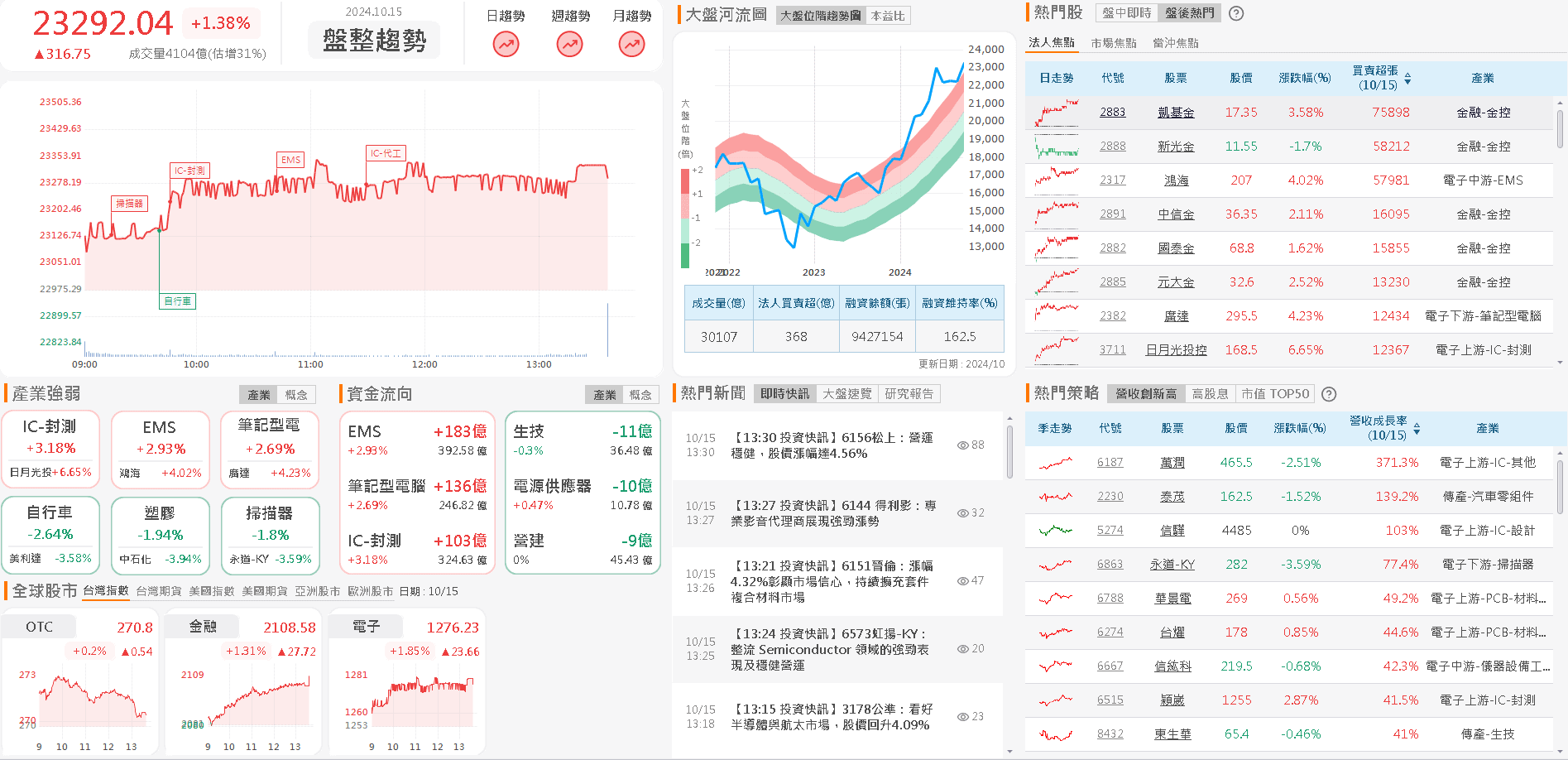Switch news to 大盤速覽 tab
Viewport: 1568px width, 760px height.
click(x=847, y=394)
